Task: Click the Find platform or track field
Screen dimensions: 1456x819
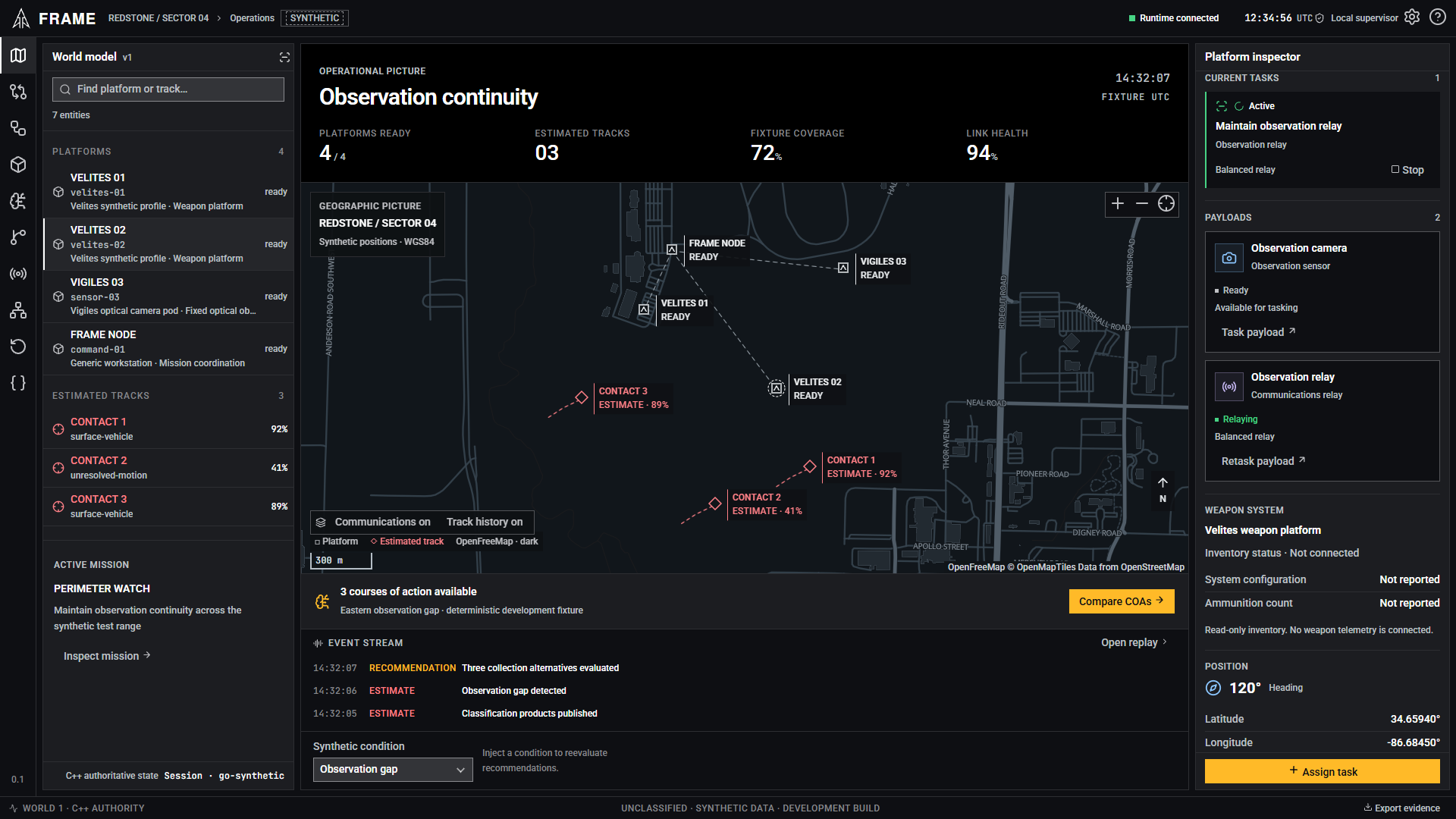Action: 168,89
